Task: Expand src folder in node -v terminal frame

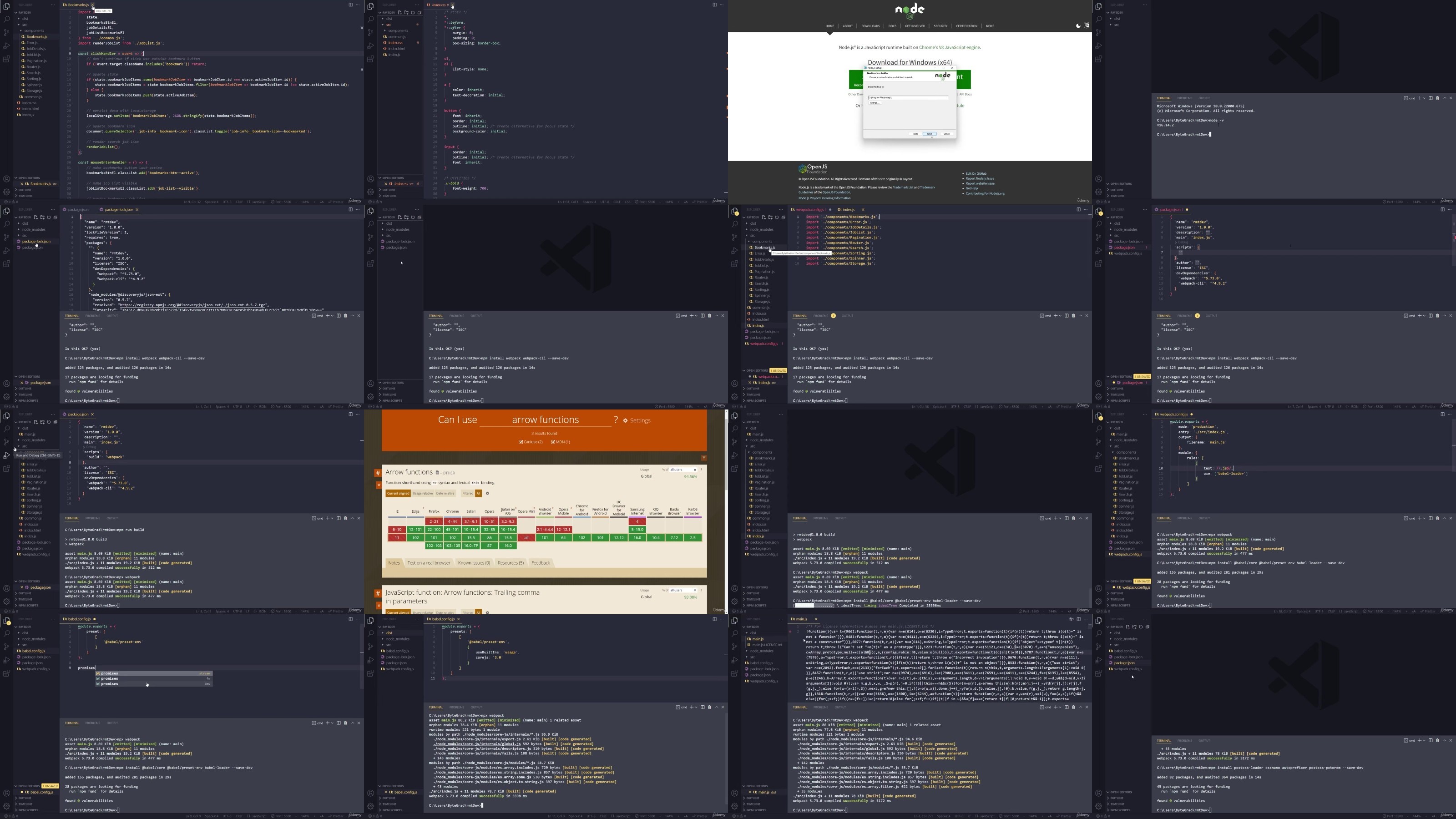Action: tap(1116, 24)
